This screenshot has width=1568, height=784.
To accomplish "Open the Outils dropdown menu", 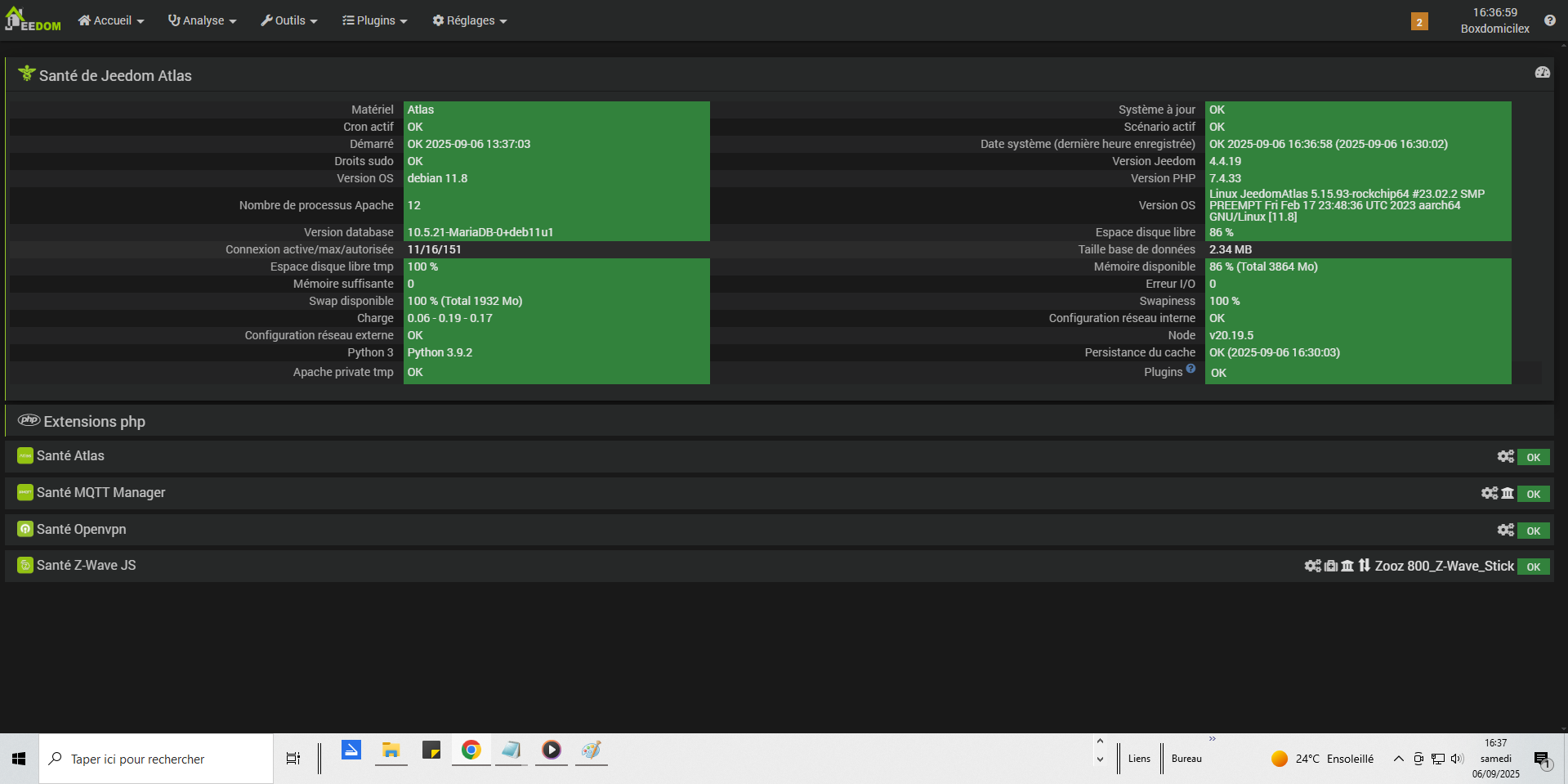I will 289,20.
